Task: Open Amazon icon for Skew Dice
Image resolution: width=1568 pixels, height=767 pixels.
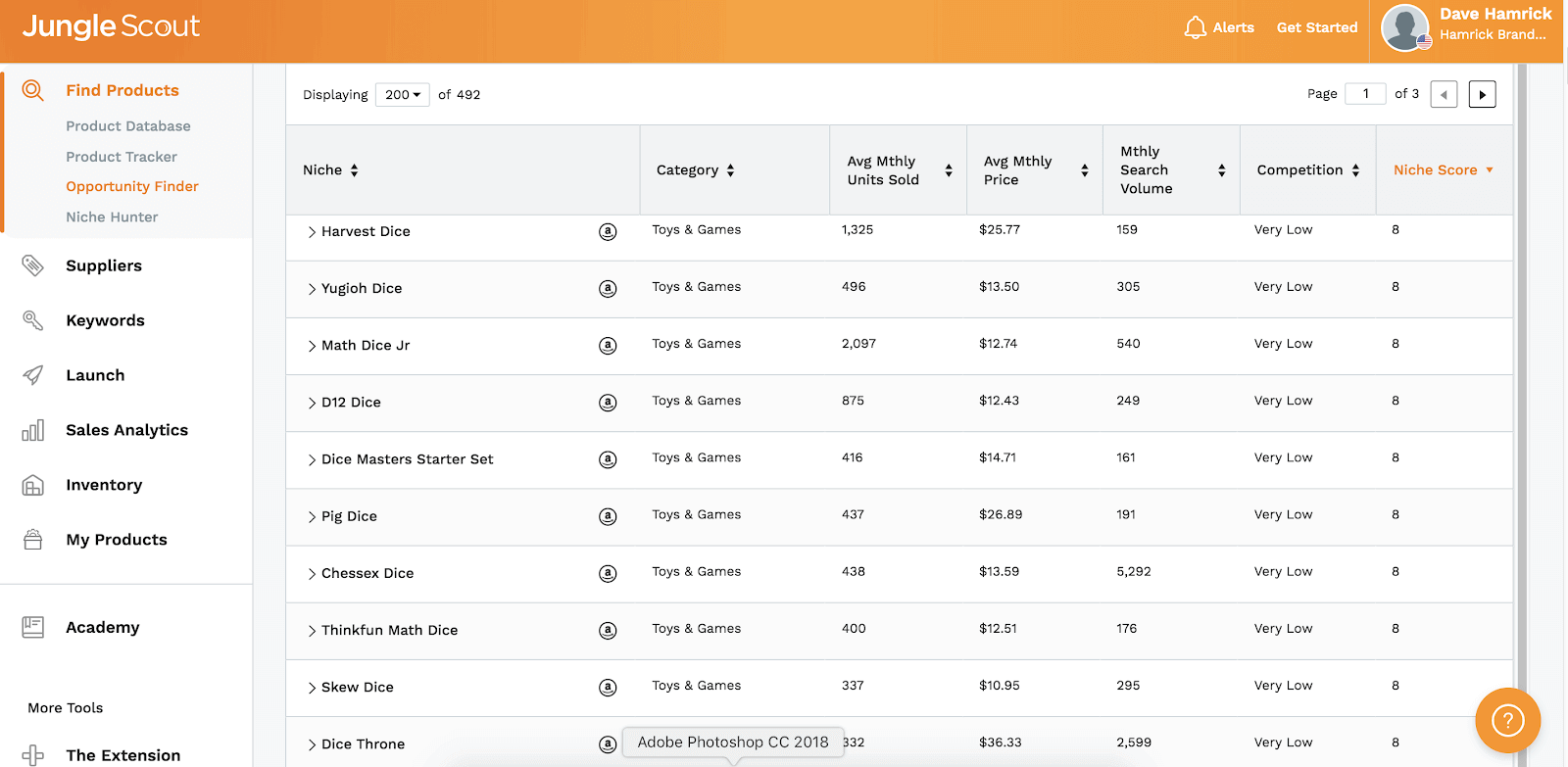Action: pyautogui.click(x=608, y=687)
